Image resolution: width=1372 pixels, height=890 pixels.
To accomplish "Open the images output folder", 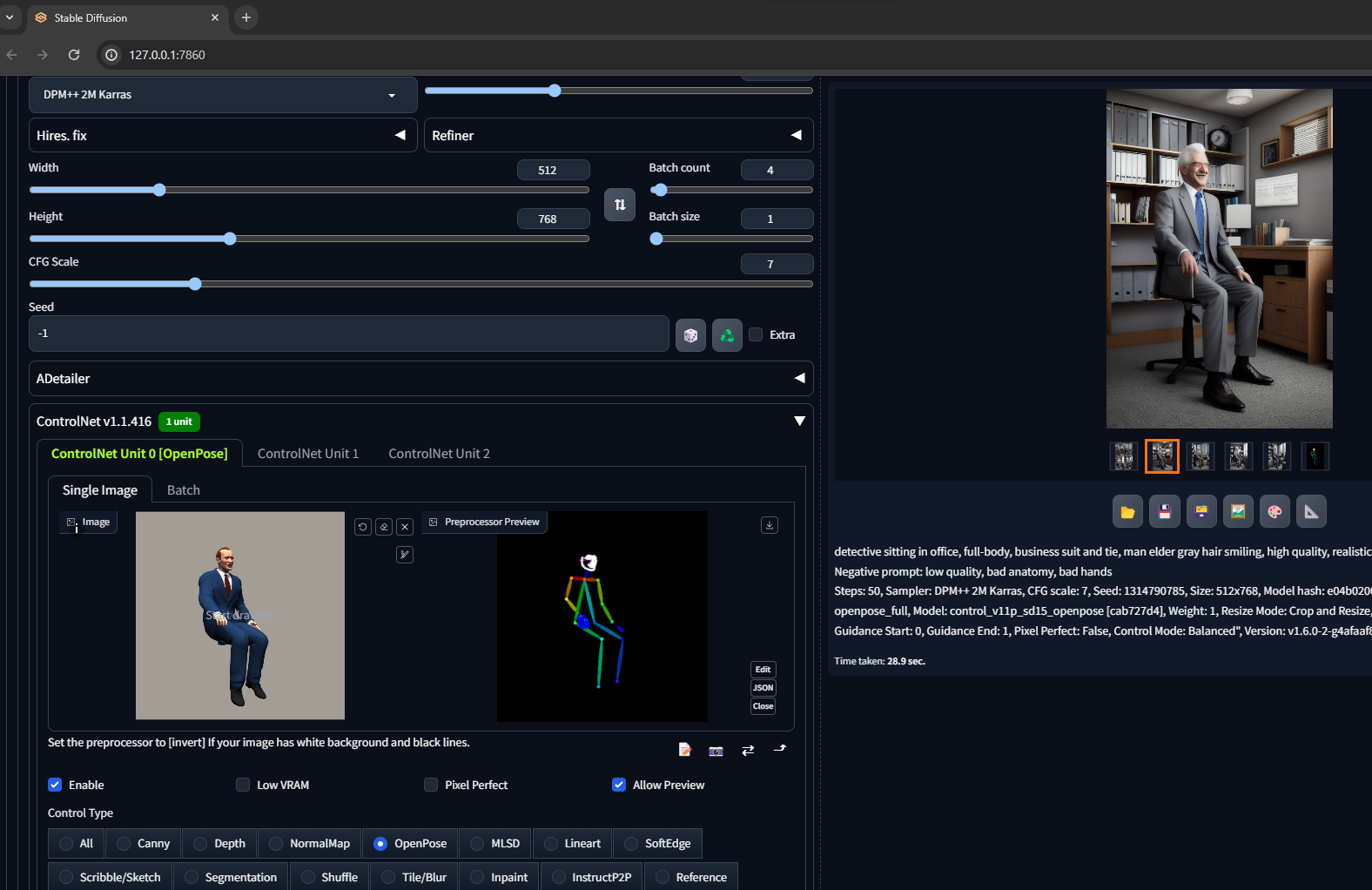I will pyautogui.click(x=1127, y=512).
